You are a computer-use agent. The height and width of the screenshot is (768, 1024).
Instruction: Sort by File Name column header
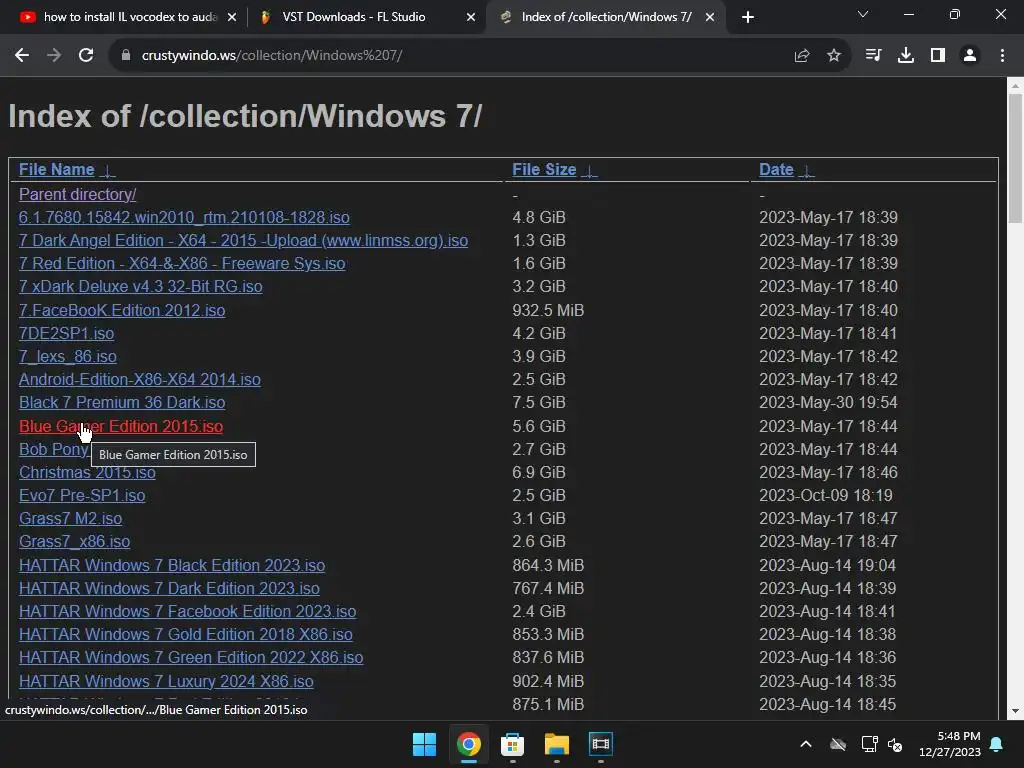[56, 170]
